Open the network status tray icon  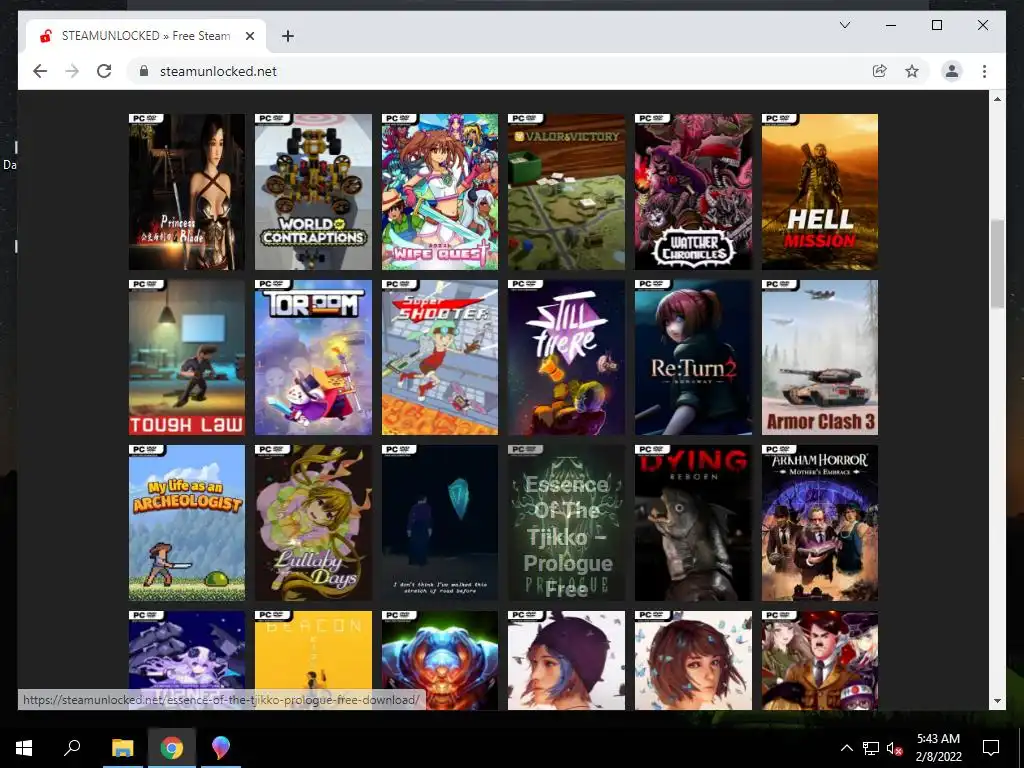[x=871, y=748]
